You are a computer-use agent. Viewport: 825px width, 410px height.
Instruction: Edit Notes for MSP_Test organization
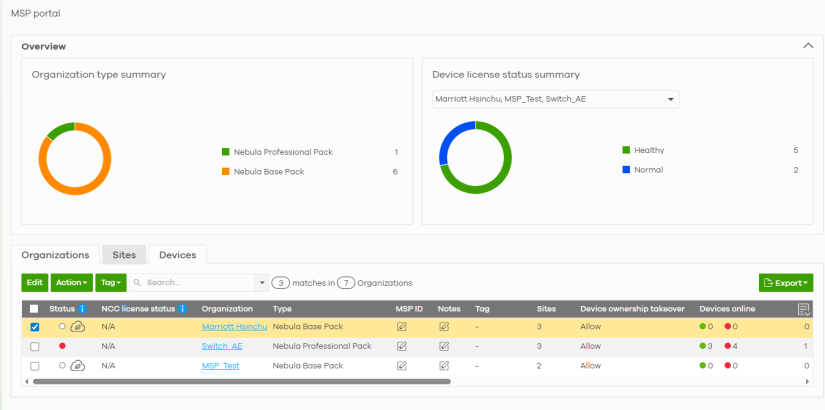pos(444,366)
